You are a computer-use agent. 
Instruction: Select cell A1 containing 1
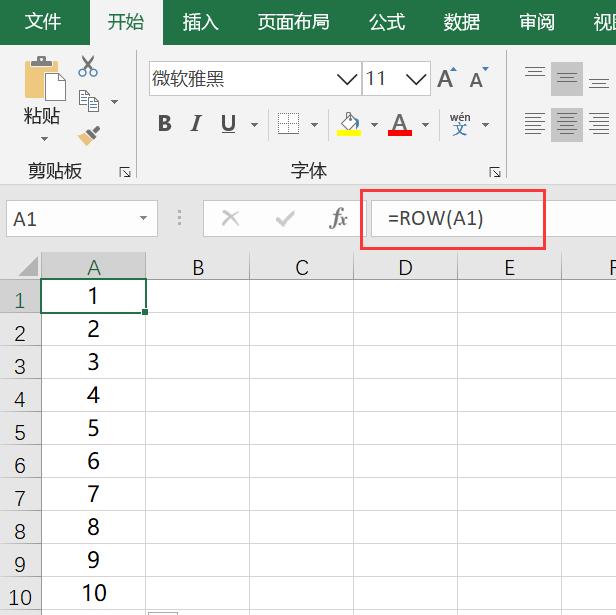click(x=94, y=296)
